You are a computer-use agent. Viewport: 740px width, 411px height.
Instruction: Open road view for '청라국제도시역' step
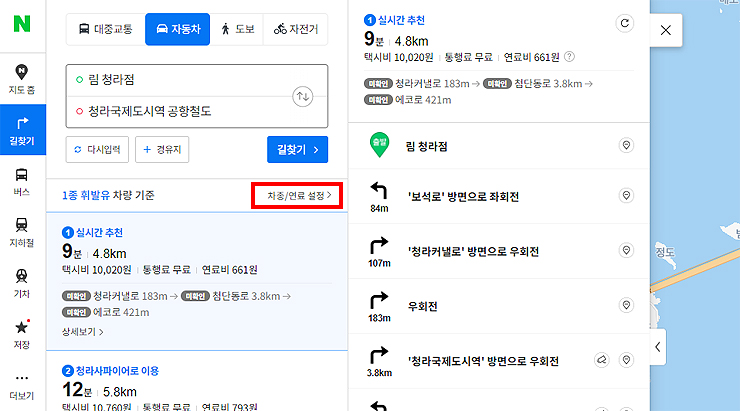pos(601,360)
